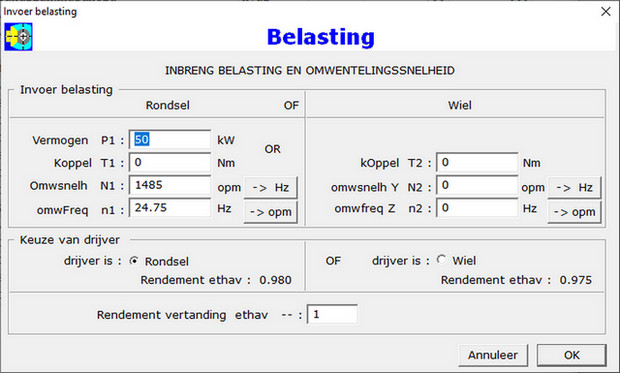Click the Invoer belasting group label
The image size is (620, 373).
click(x=66, y=90)
